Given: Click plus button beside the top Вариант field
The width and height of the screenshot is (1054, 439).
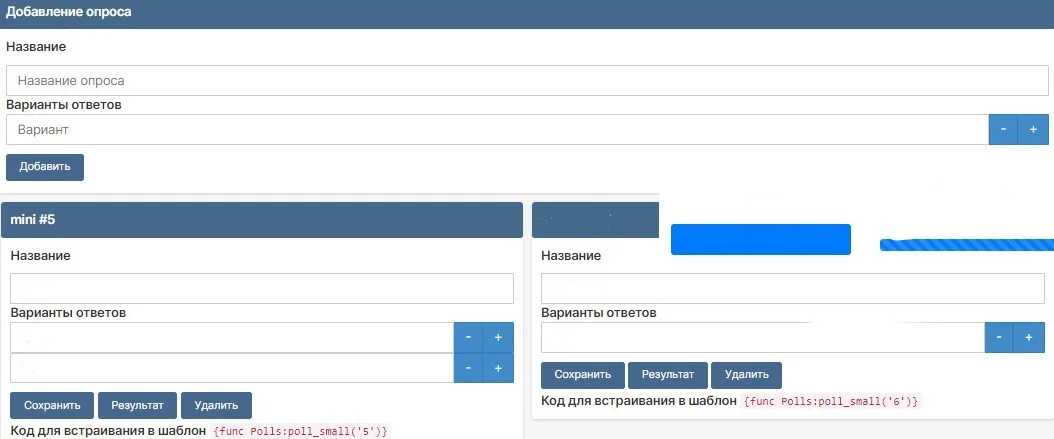Looking at the screenshot, I should tap(1032, 130).
